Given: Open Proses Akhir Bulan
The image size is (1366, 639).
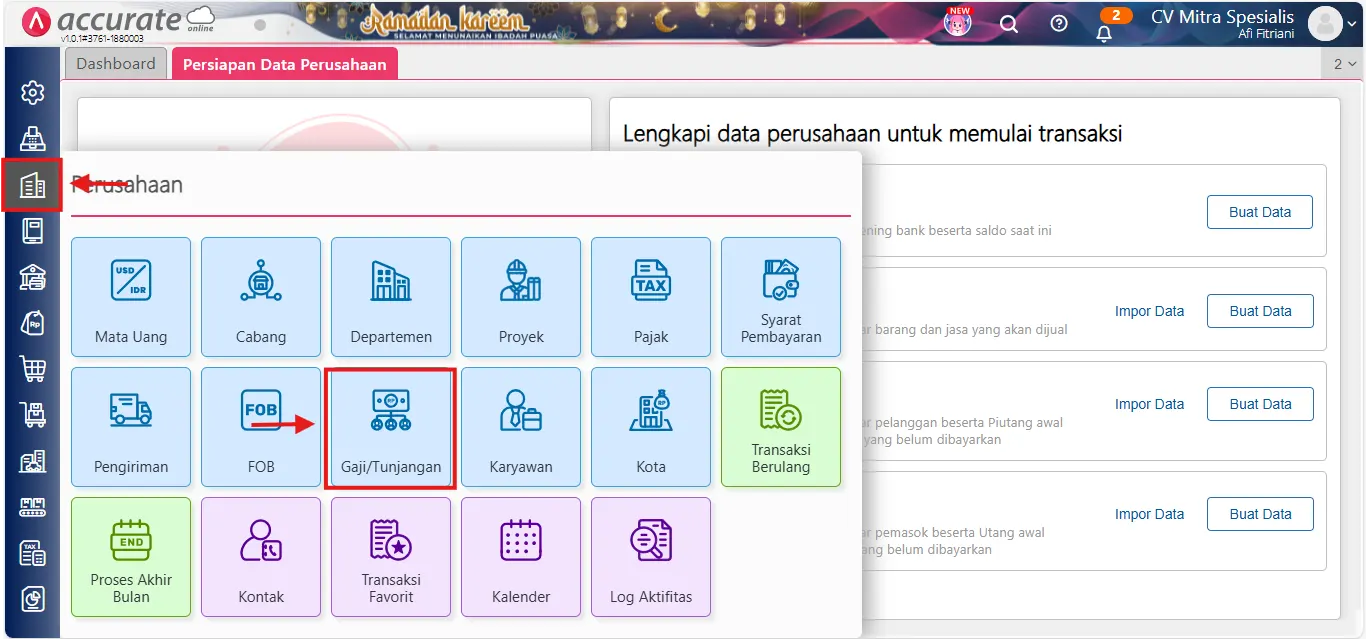Looking at the screenshot, I should click(131, 557).
